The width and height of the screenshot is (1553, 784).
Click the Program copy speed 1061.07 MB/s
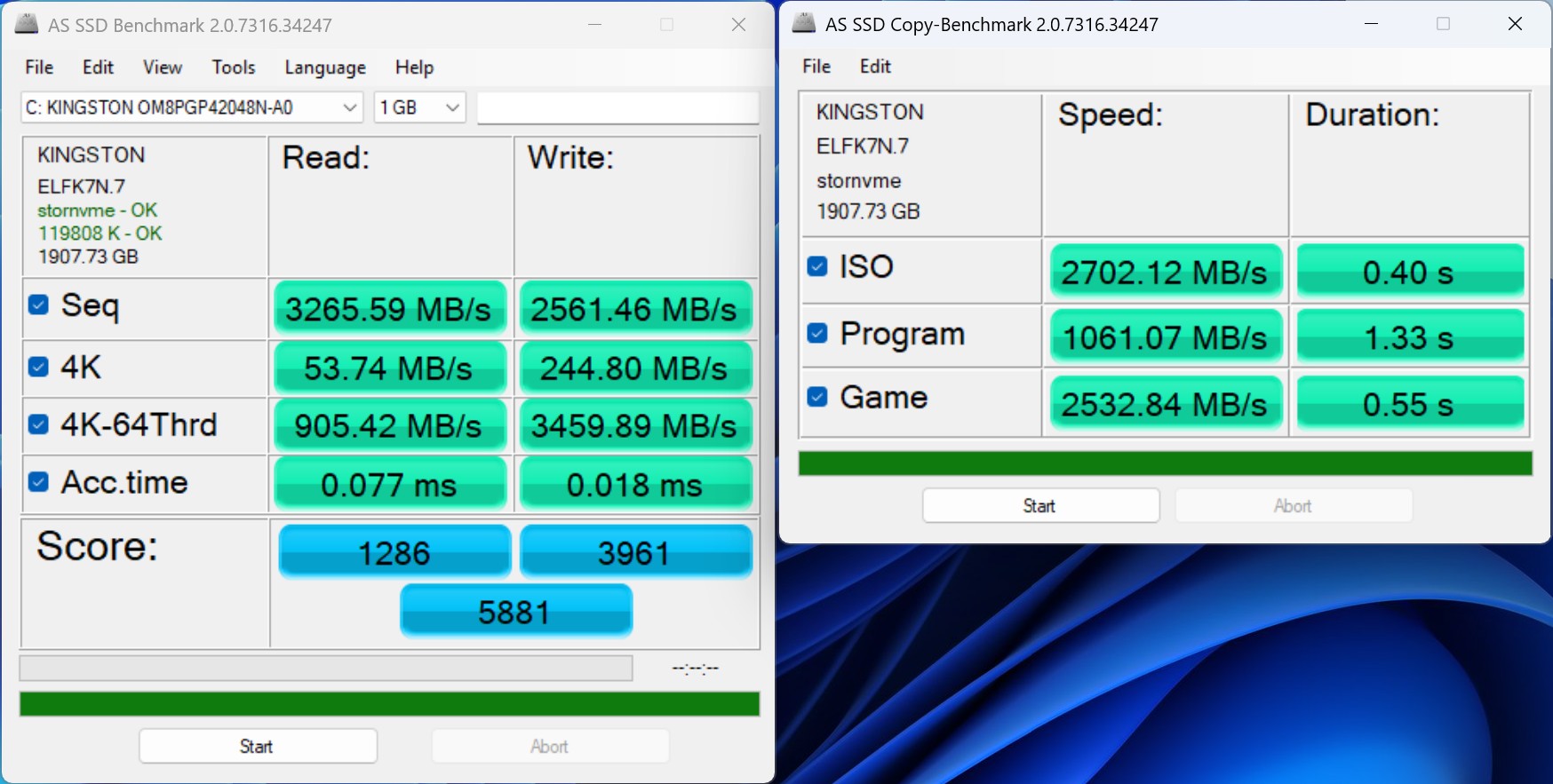[1166, 337]
